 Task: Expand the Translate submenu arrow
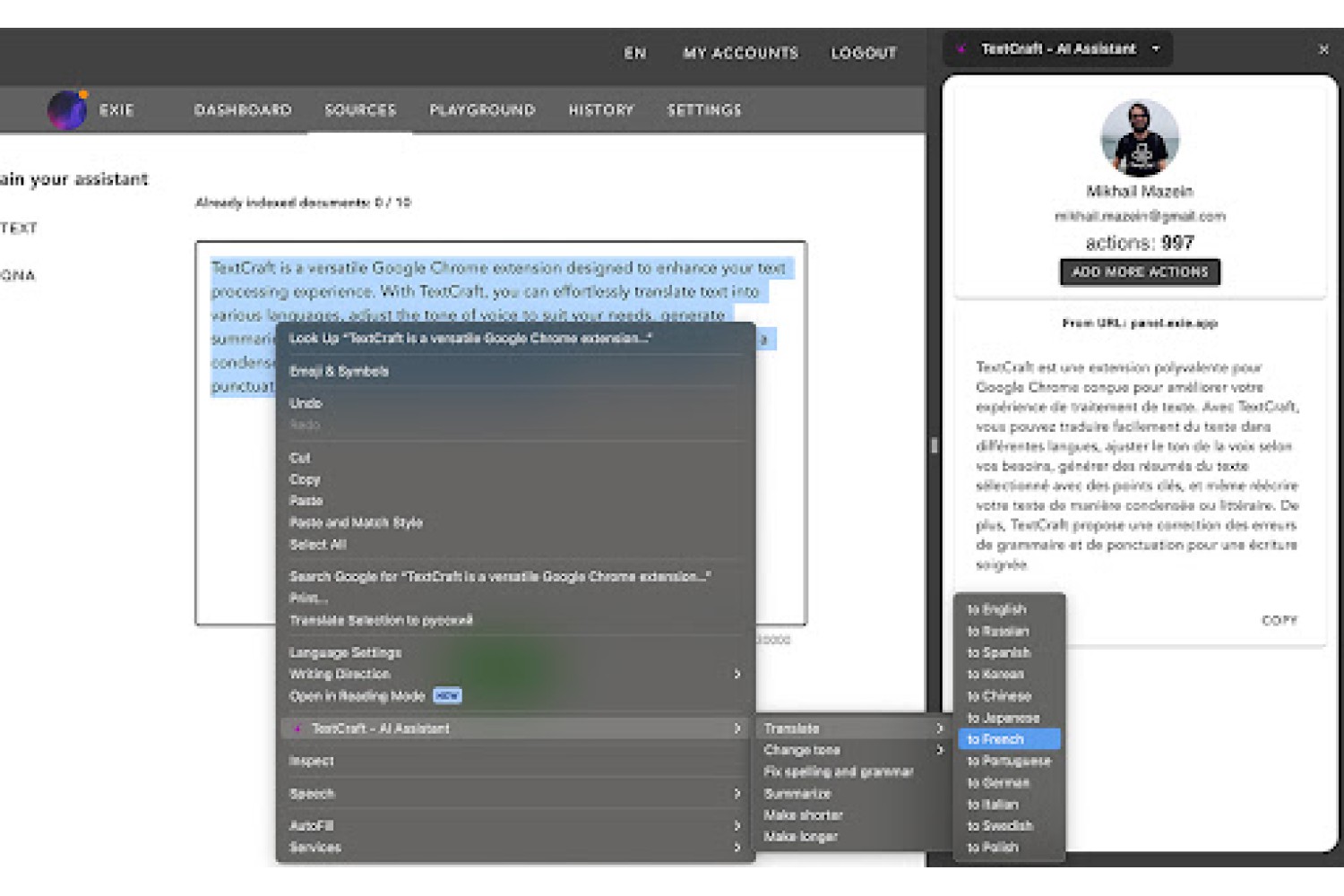[x=940, y=728]
